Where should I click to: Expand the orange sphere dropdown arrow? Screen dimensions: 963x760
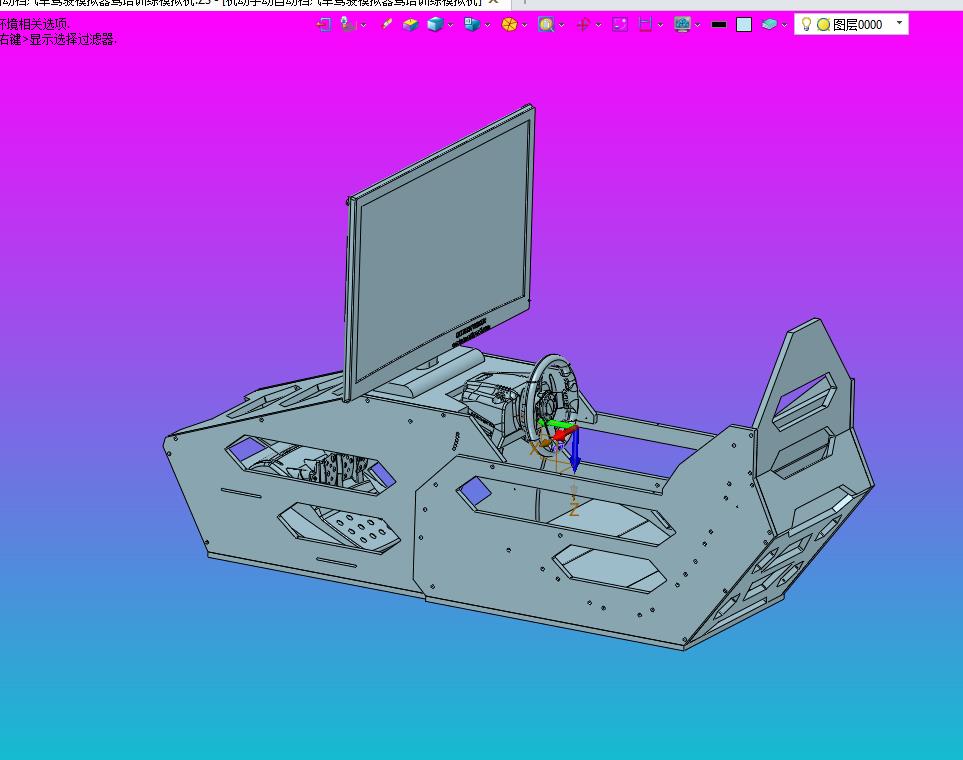tap(524, 25)
